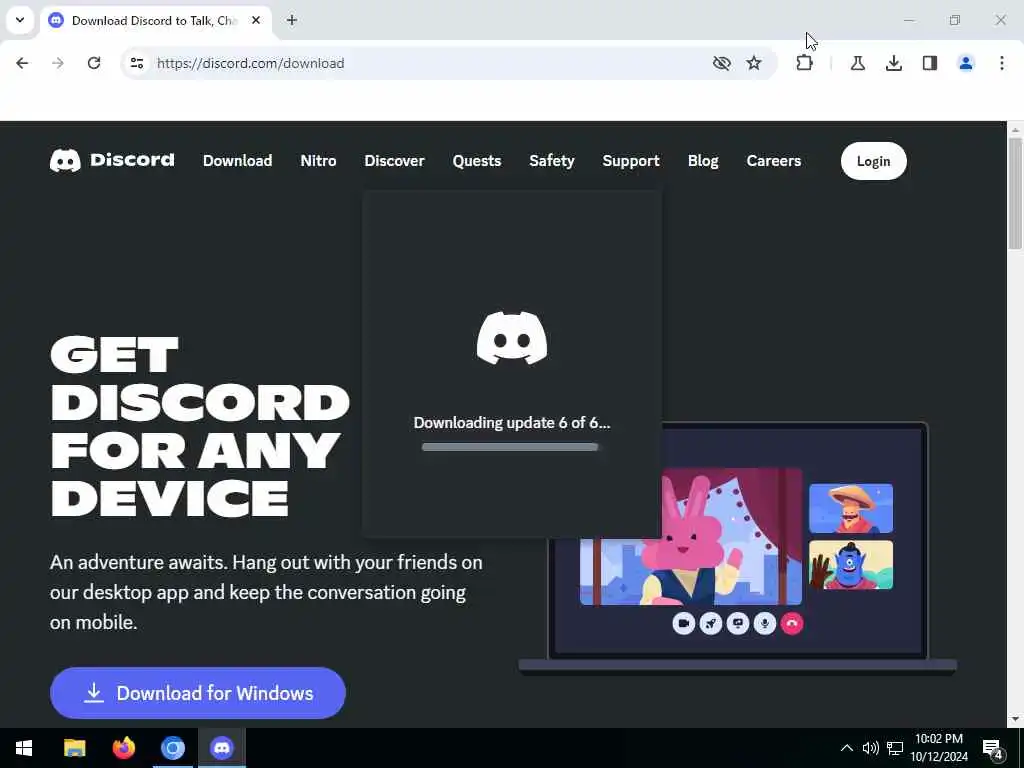Image resolution: width=1024 pixels, height=768 pixels.
Task: Reload the Discord download page
Action: [94, 63]
